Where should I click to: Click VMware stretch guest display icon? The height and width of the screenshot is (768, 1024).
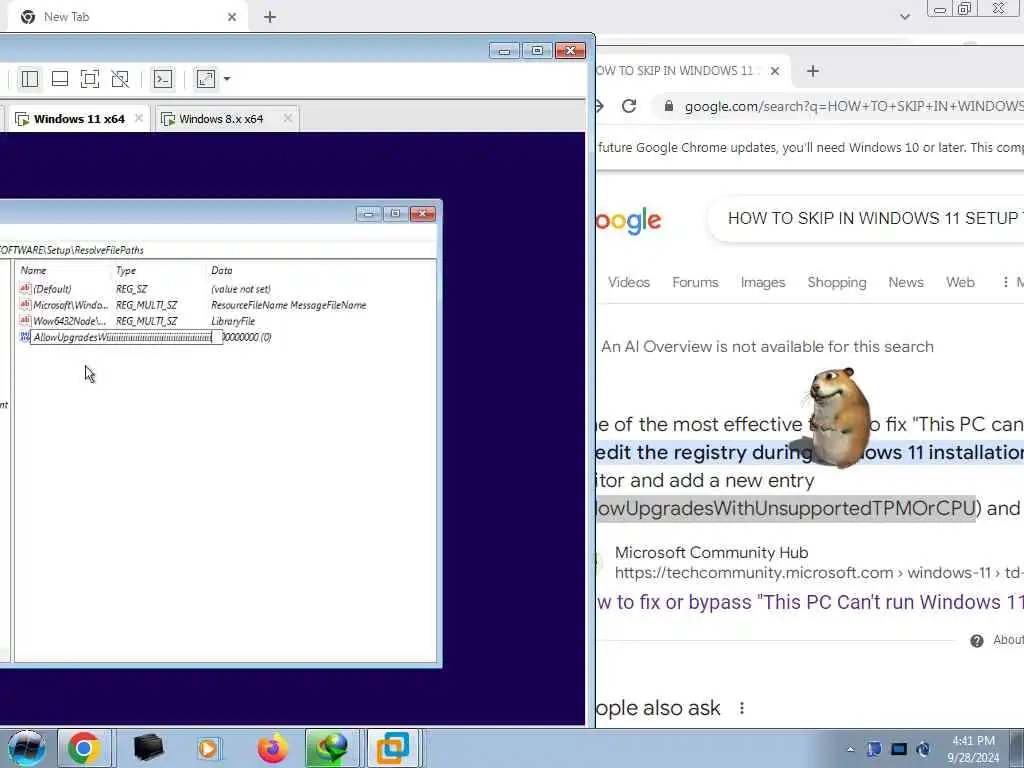click(x=206, y=79)
